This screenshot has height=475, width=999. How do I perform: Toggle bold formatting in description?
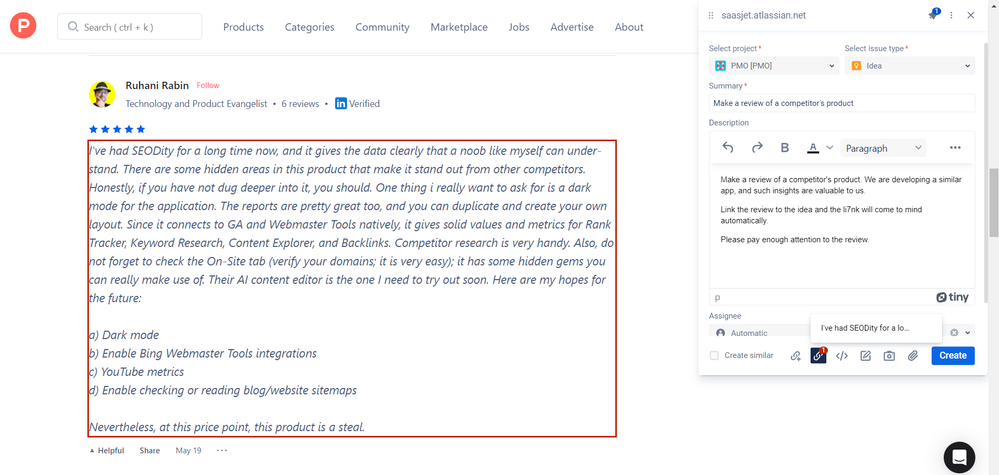[x=785, y=148]
